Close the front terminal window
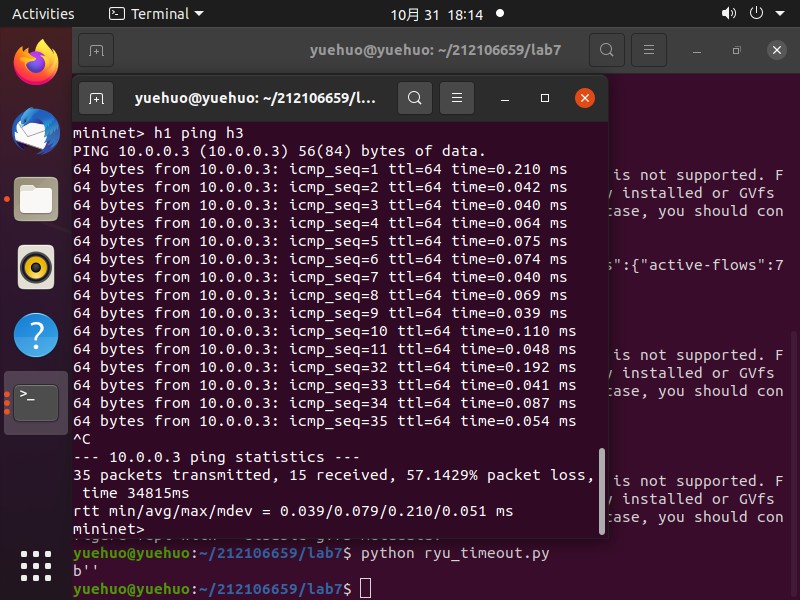800x600 pixels. (x=585, y=98)
